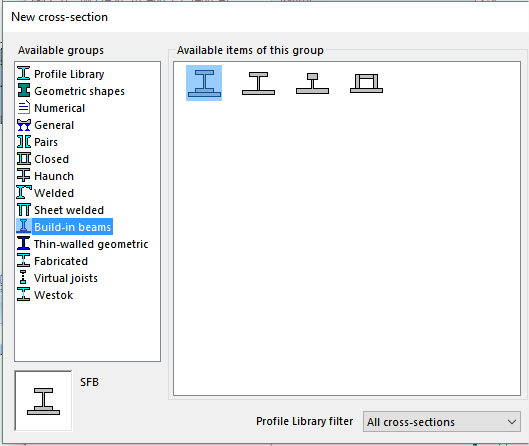529x446 pixels.
Task: Open the Numerical group
Action: [x=59, y=108]
